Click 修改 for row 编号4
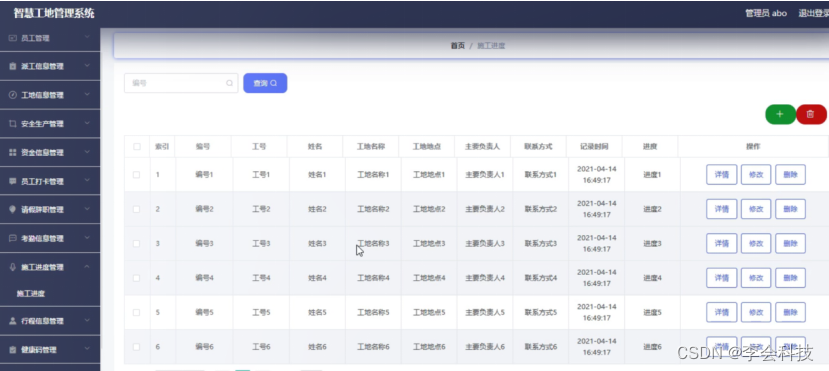This screenshot has width=829, height=371. [x=756, y=278]
